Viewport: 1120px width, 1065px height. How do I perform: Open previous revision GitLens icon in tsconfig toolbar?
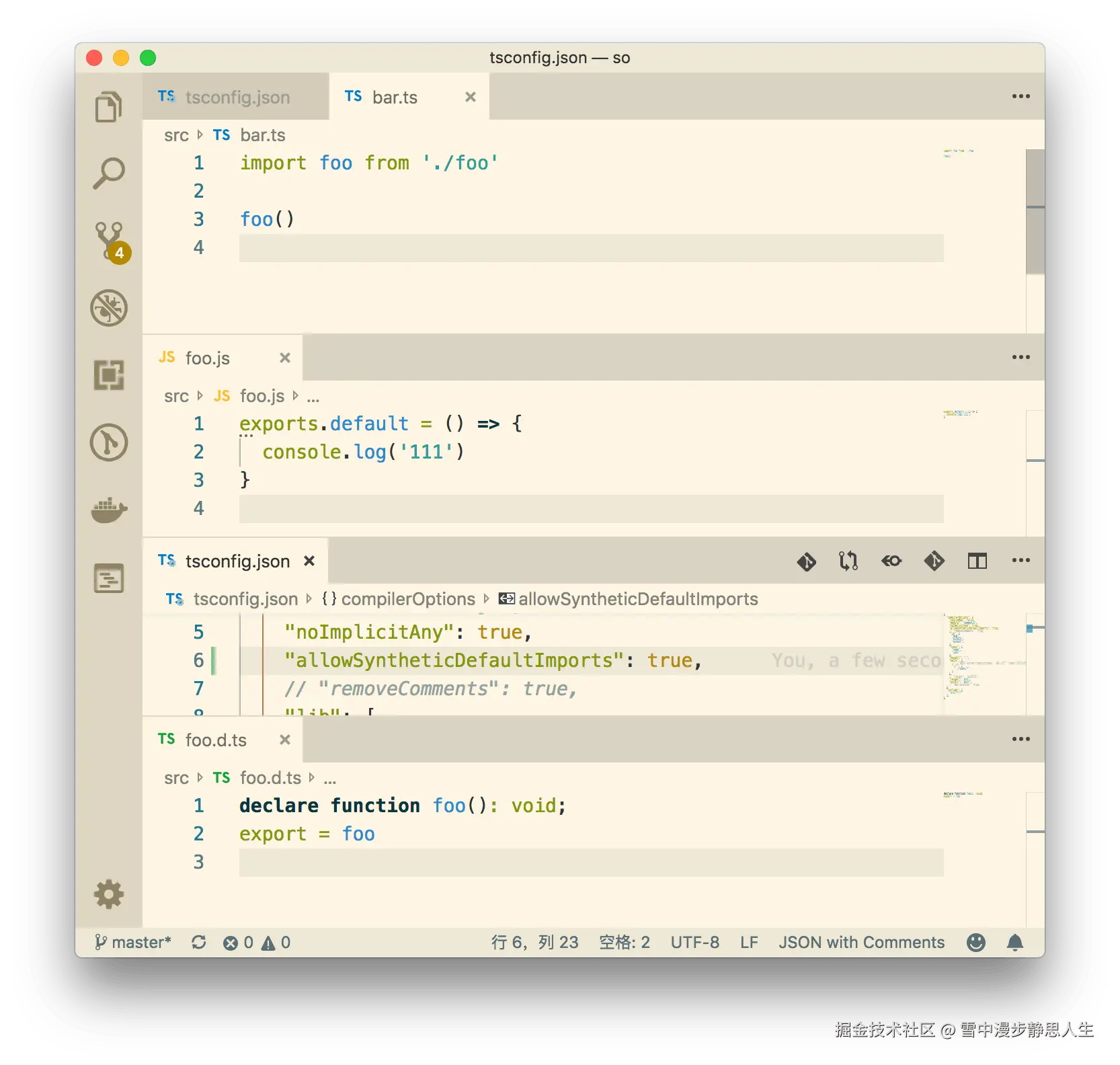(x=807, y=561)
